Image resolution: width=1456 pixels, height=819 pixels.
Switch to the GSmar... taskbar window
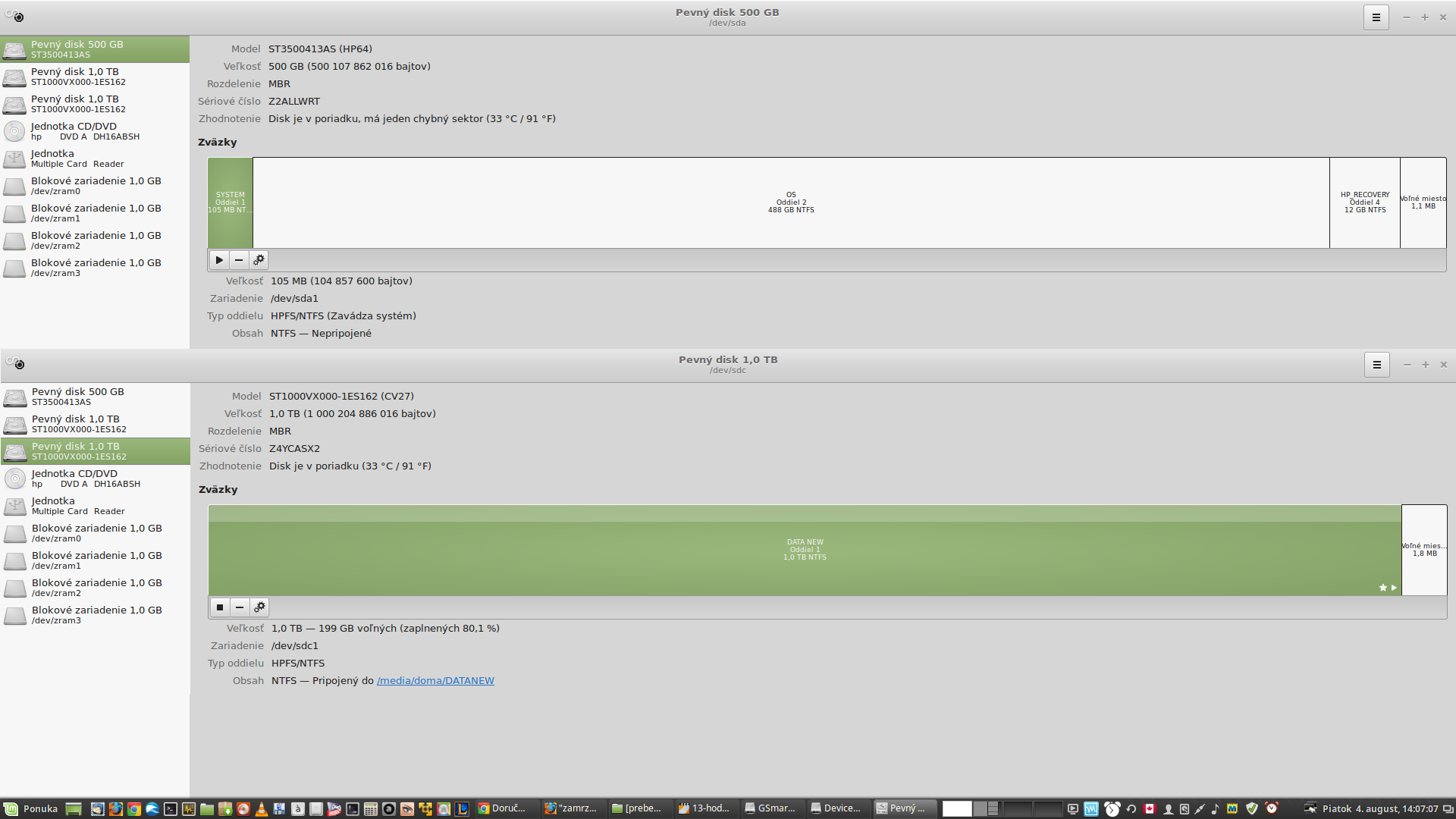click(x=770, y=808)
